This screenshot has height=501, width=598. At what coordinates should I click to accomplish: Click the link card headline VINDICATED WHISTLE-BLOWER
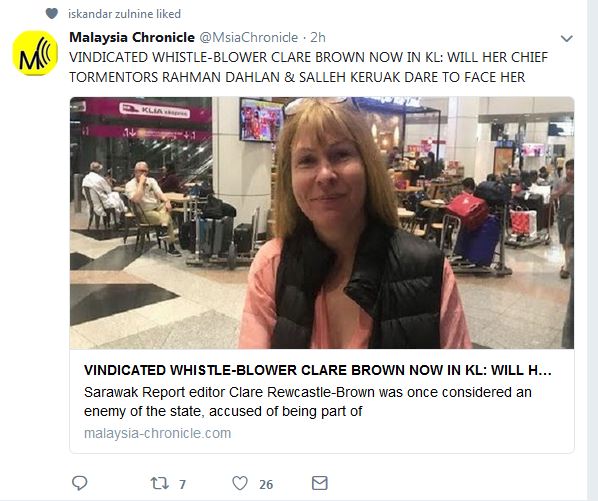318,370
